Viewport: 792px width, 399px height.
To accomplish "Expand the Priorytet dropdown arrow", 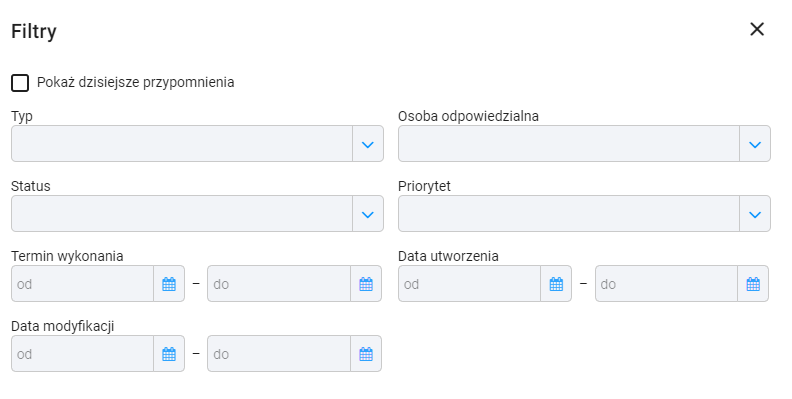I will pos(755,215).
